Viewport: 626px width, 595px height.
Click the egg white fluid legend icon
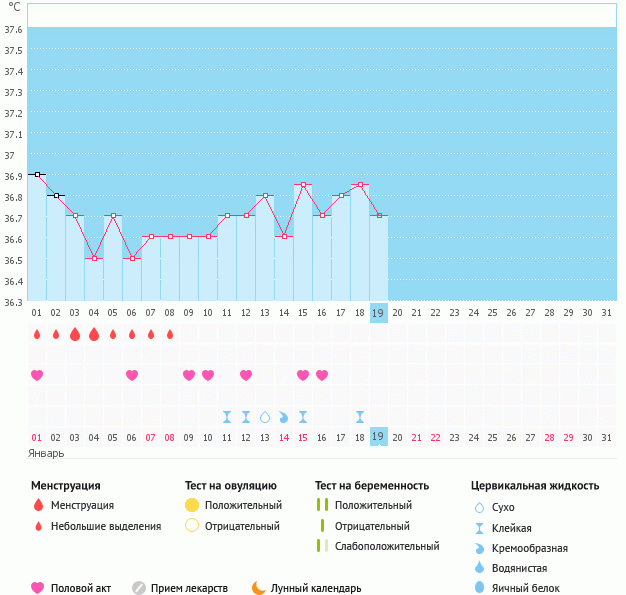coord(481,588)
